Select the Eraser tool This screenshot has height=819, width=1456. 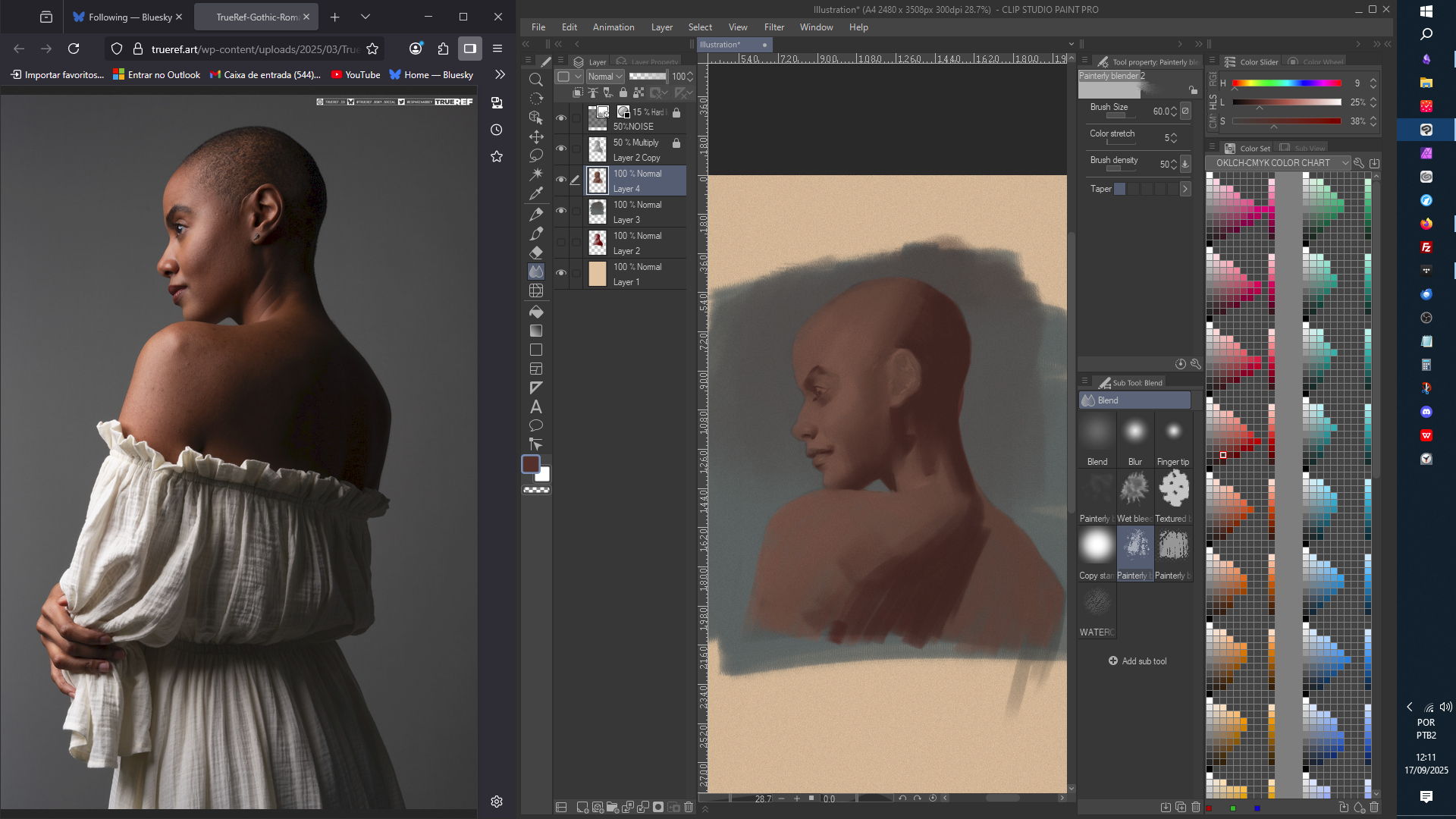coord(536,253)
